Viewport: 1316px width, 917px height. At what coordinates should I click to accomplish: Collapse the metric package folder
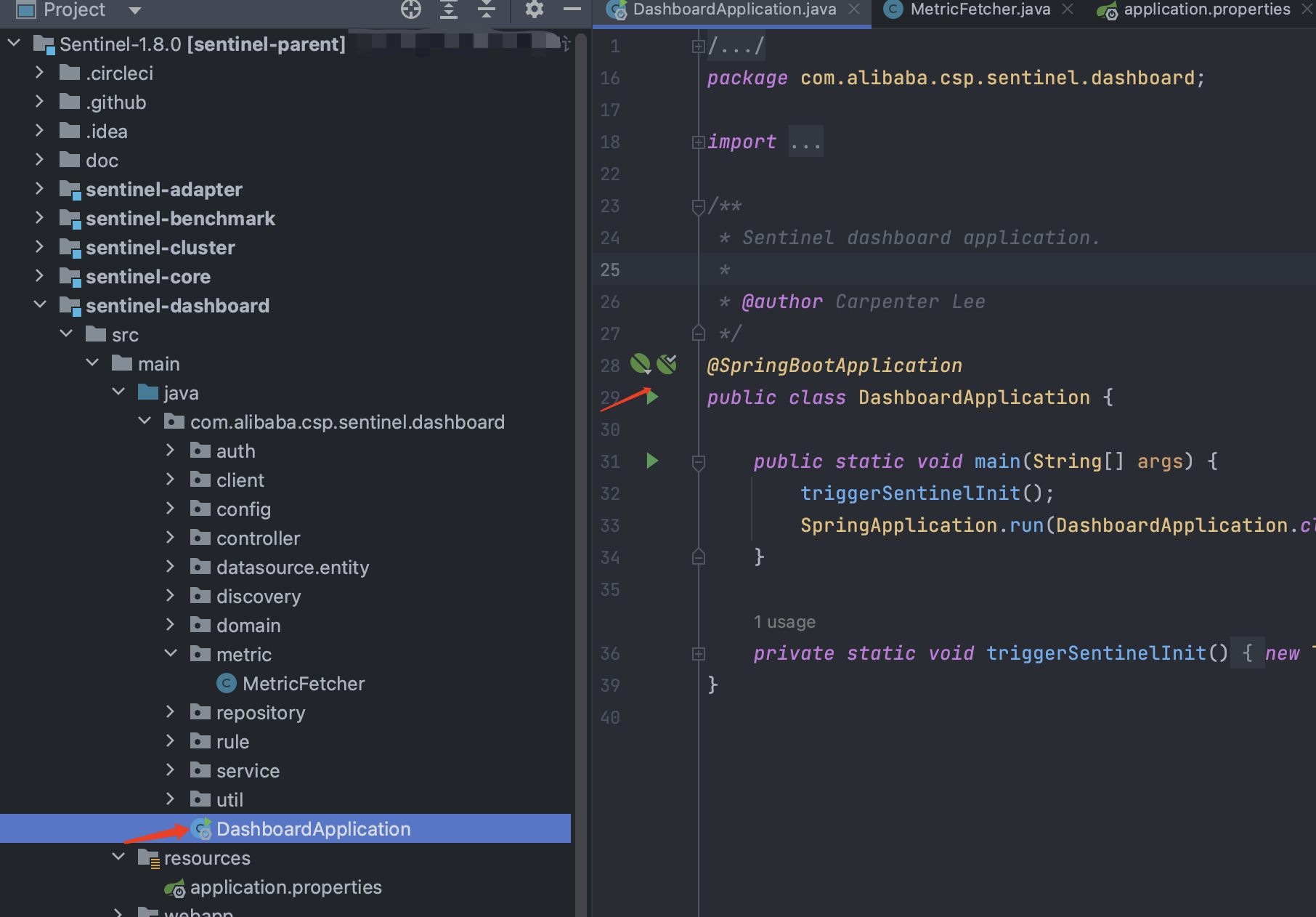coord(171,654)
